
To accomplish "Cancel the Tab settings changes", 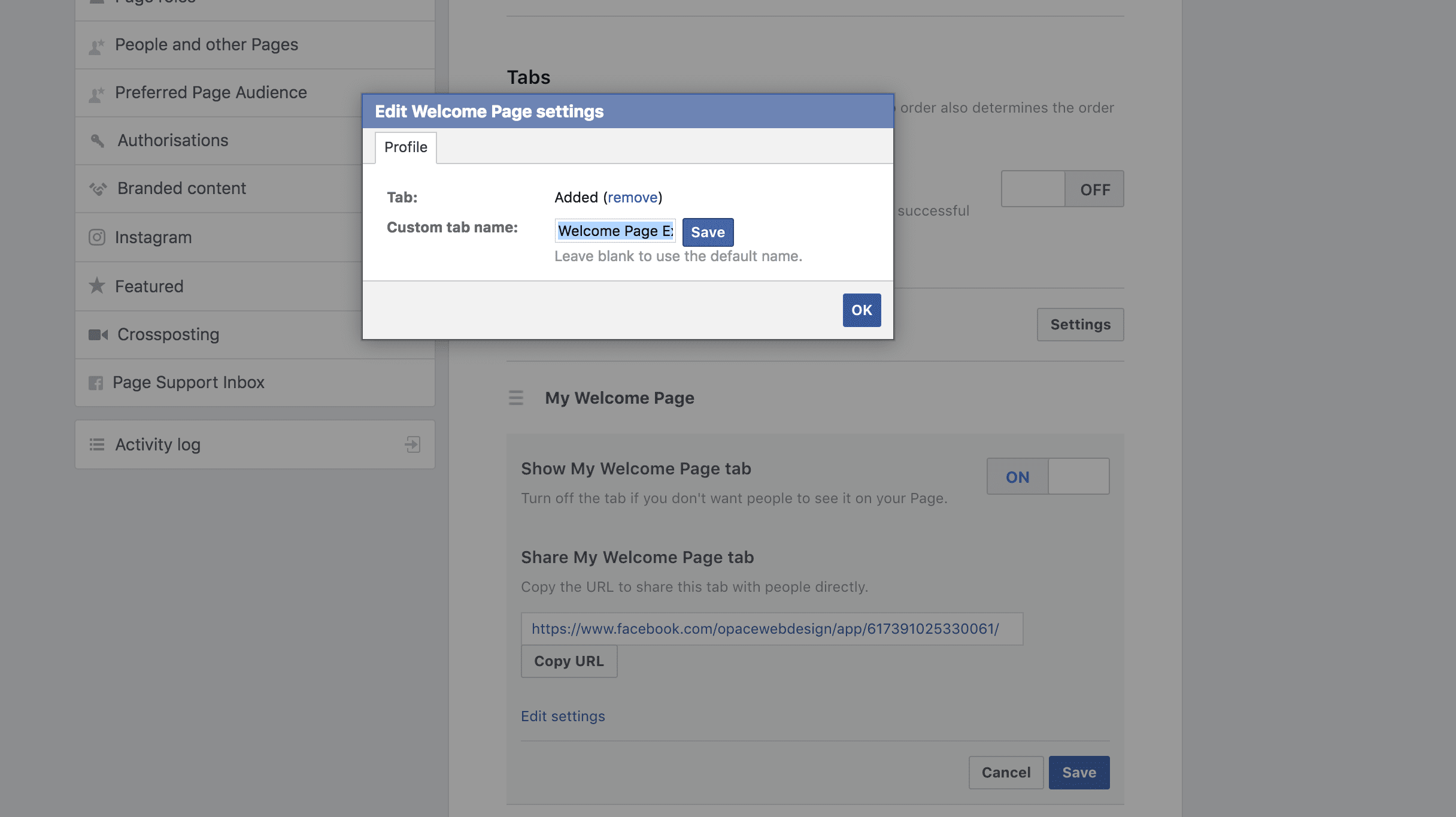I will [x=1005, y=772].
